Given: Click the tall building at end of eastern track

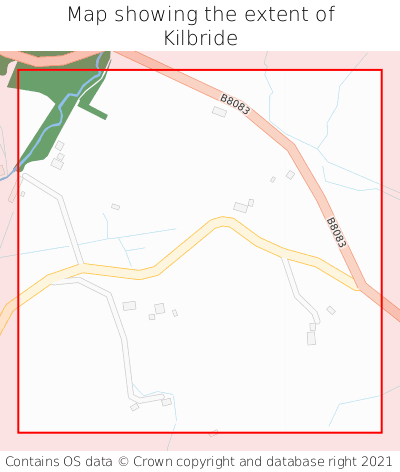Looking at the screenshot, I should [x=311, y=338].
